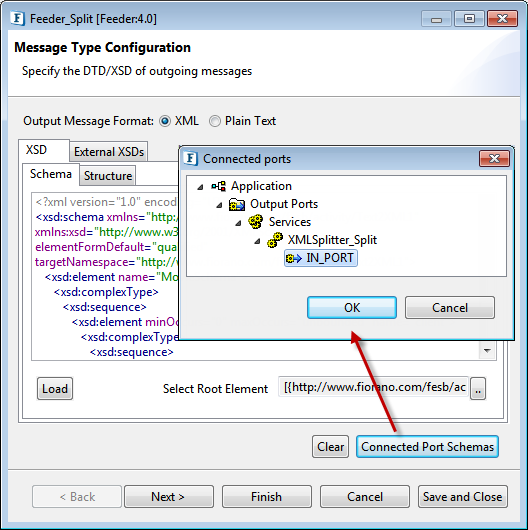This screenshot has height=530, width=528.
Task: Collapse the XMLSplitter_Split node
Action: point(257,241)
